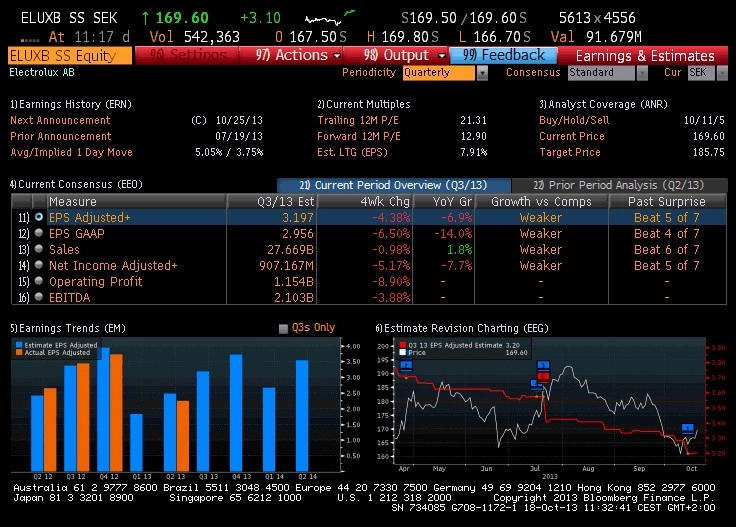Click Beat 6 of 7 for Sales
Viewport: 736px width, 527px height.
pyautogui.click(x=667, y=249)
